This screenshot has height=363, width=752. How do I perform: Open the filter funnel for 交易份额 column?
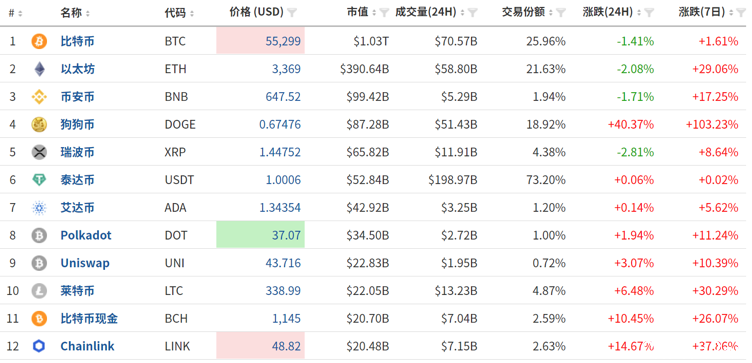(561, 13)
